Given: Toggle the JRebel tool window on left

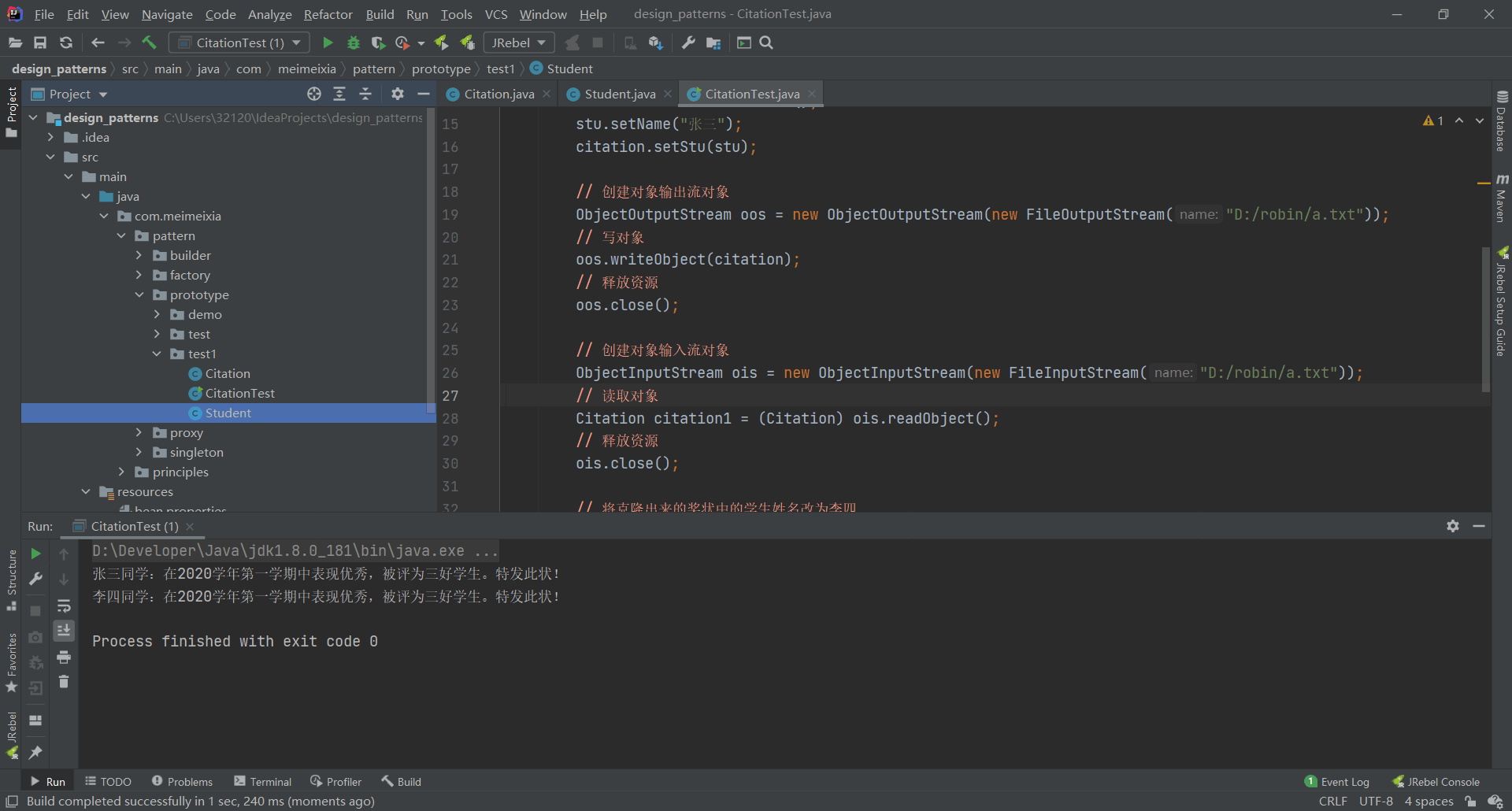Looking at the screenshot, I should pyautogui.click(x=11, y=735).
